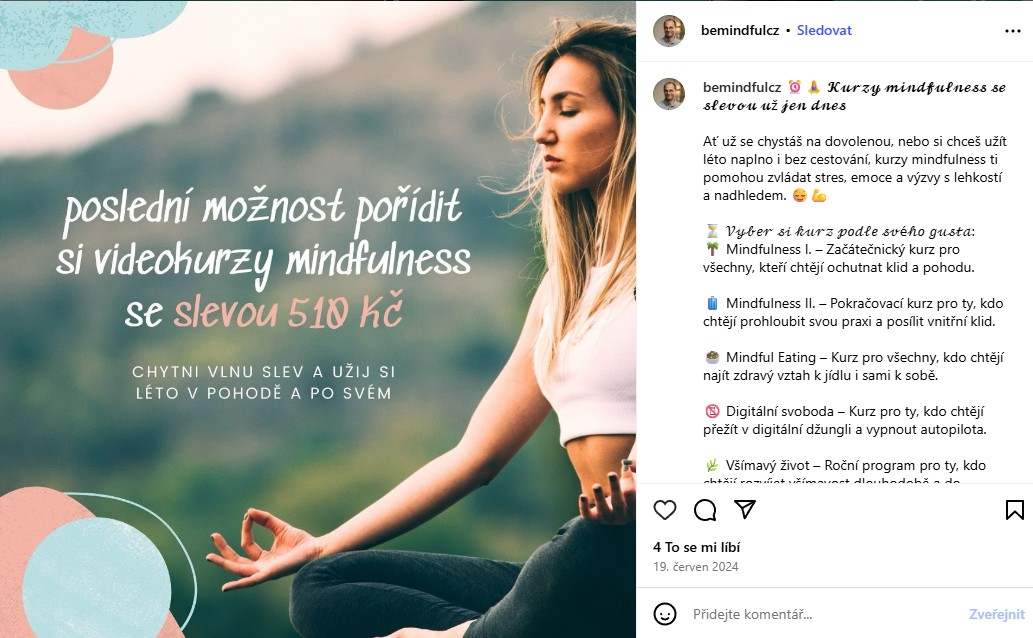Click the Digitální svoboda caption line

tap(845, 420)
